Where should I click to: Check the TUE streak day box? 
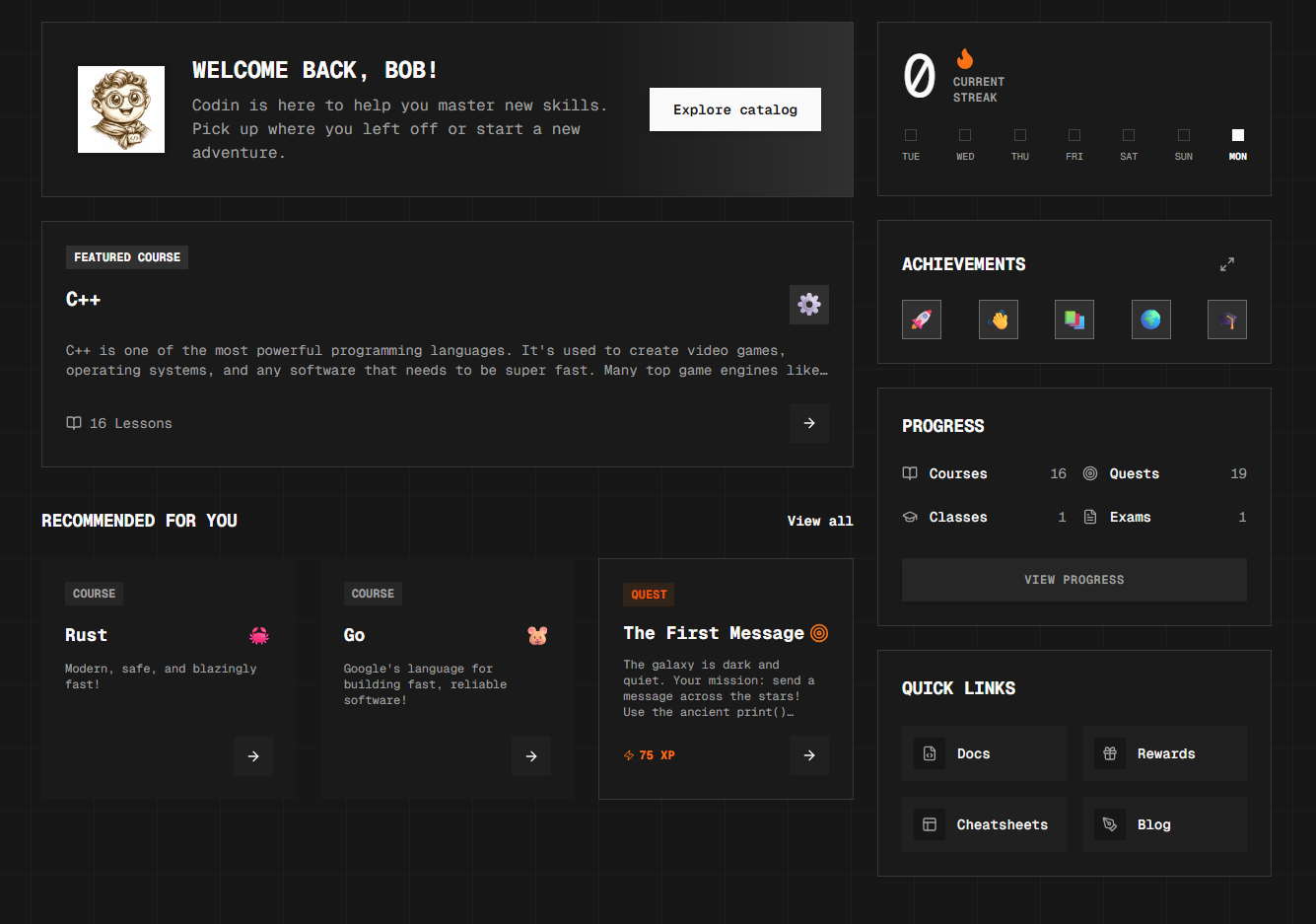[911, 135]
